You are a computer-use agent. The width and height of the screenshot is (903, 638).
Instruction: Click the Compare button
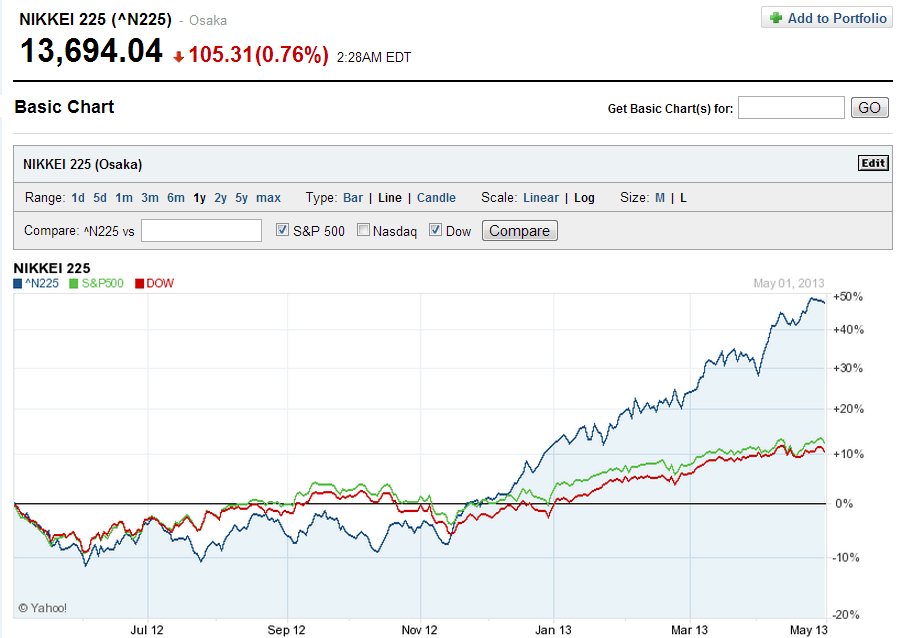point(519,231)
